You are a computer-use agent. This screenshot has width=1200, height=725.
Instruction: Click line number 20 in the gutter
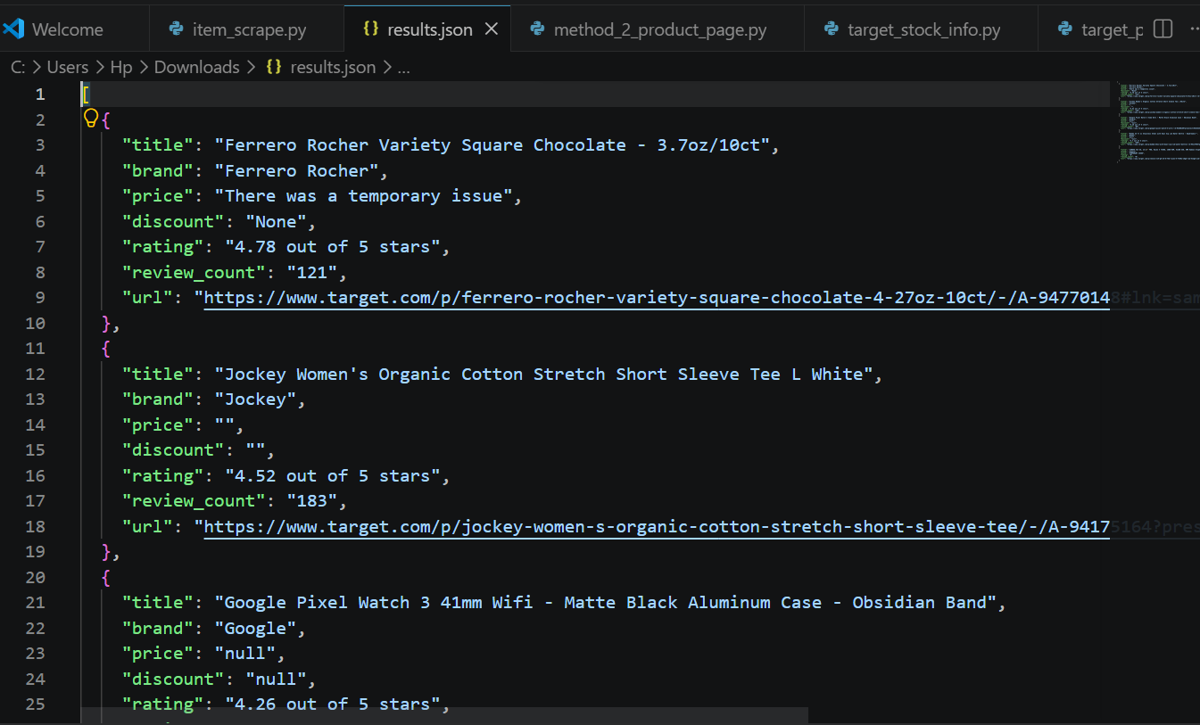coord(35,577)
